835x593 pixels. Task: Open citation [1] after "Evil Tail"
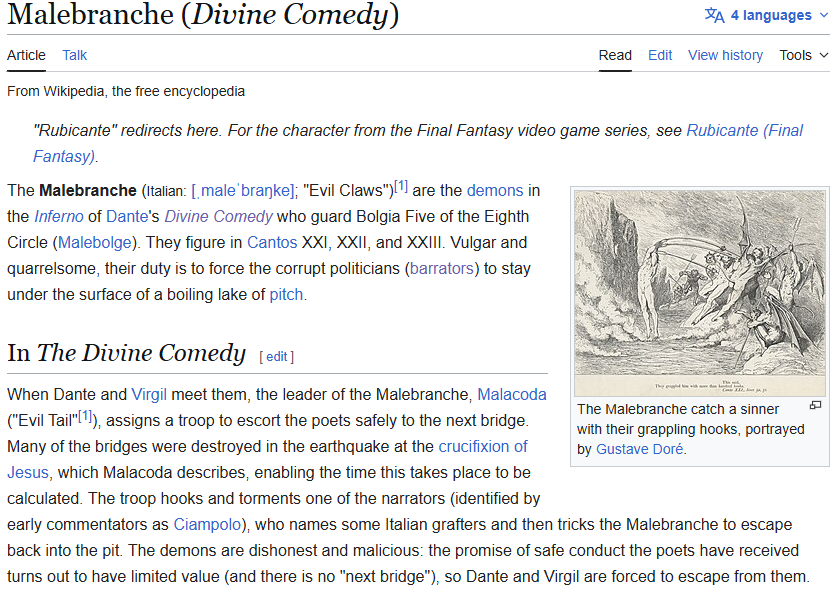click(85, 416)
